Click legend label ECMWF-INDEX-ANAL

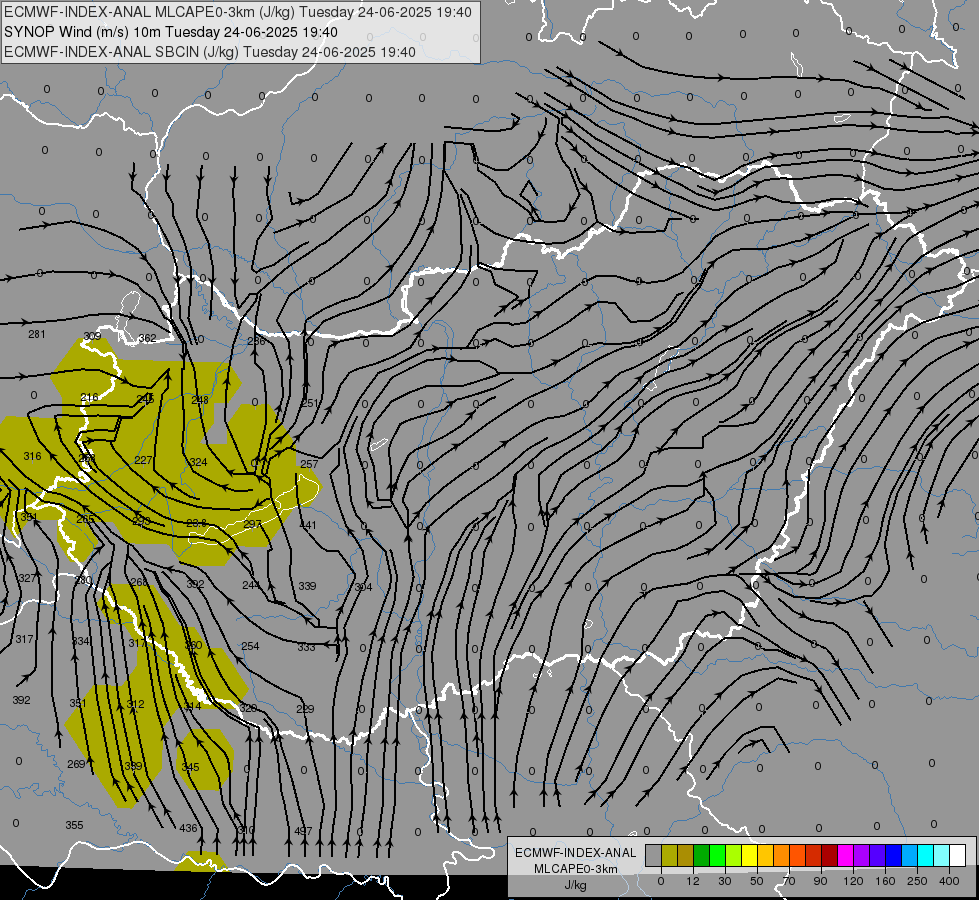coord(576,853)
